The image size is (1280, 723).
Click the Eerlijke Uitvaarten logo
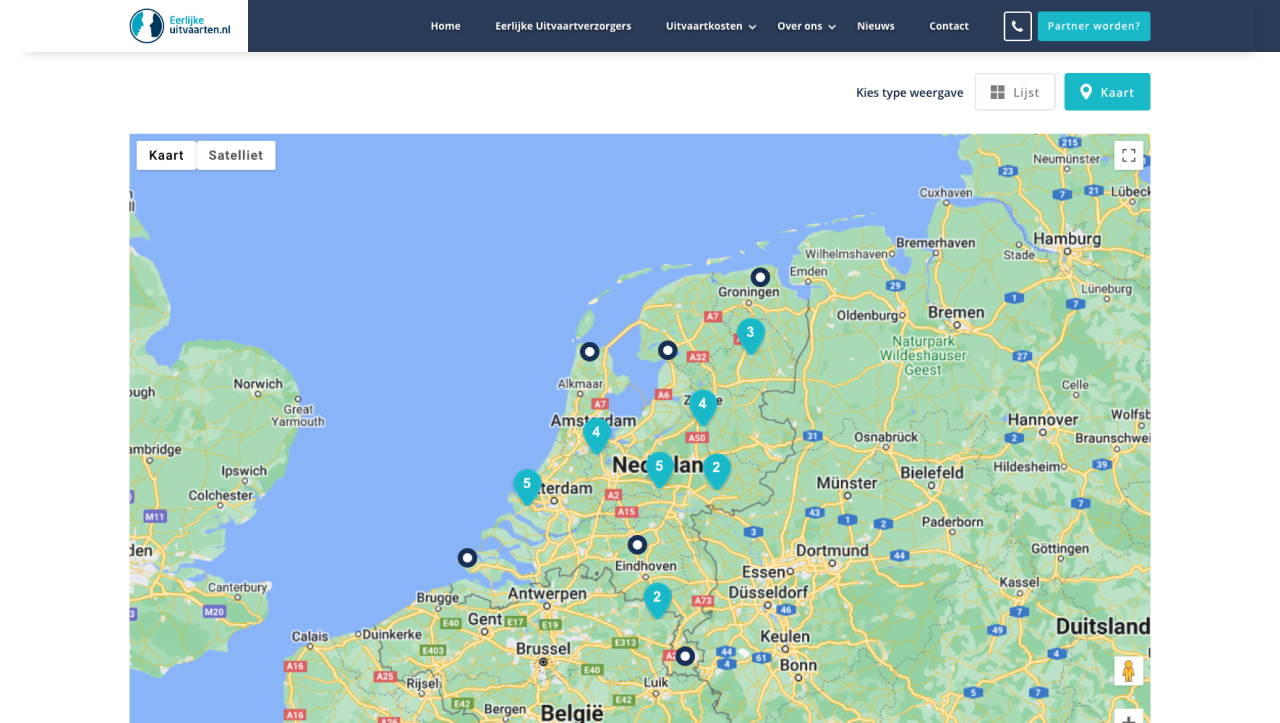tap(180, 26)
